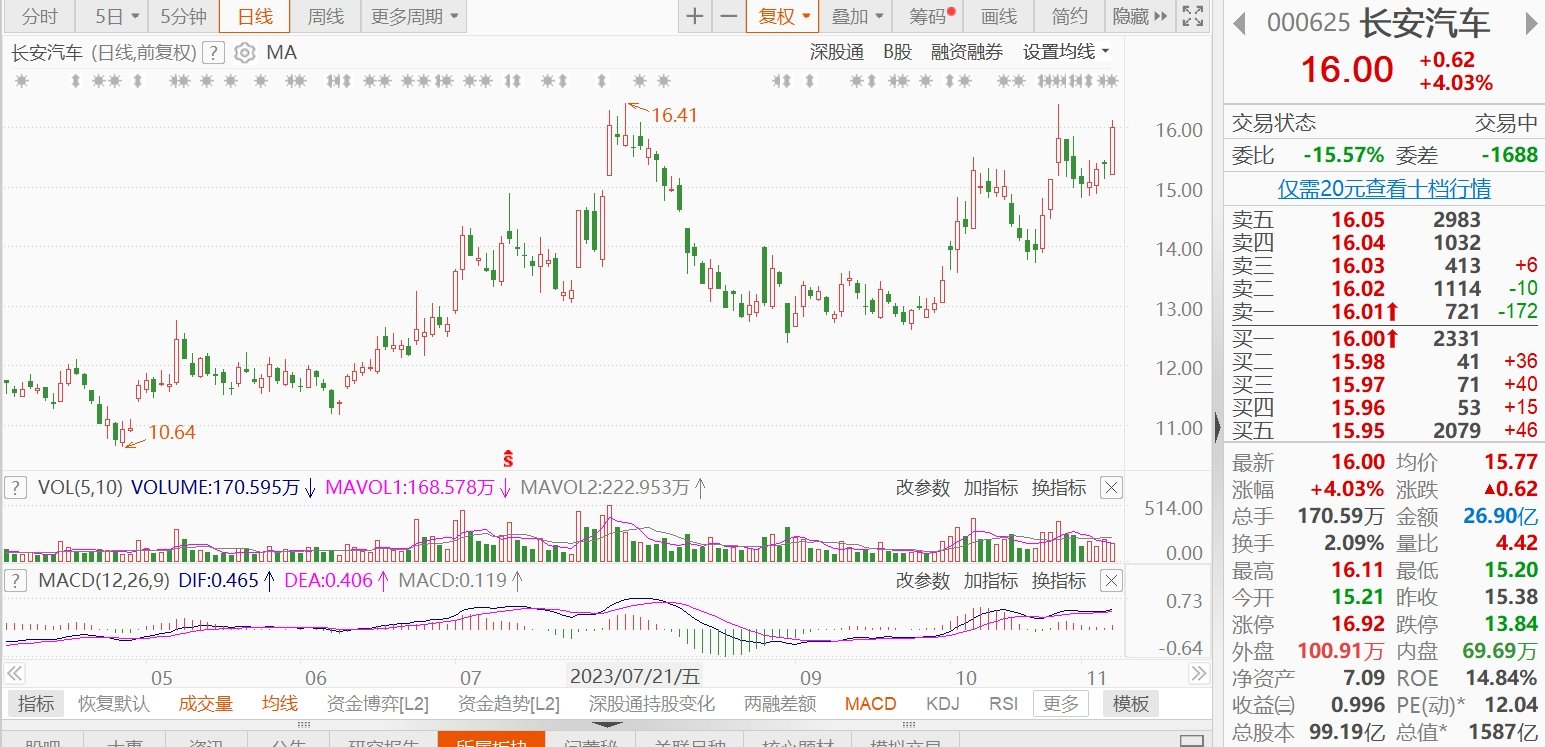The height and width of the screenshot is (747, 1545).
Task: Toggle 资金趋势[L2] indicator
Action: pyautogui.click(x=508, y=704)
